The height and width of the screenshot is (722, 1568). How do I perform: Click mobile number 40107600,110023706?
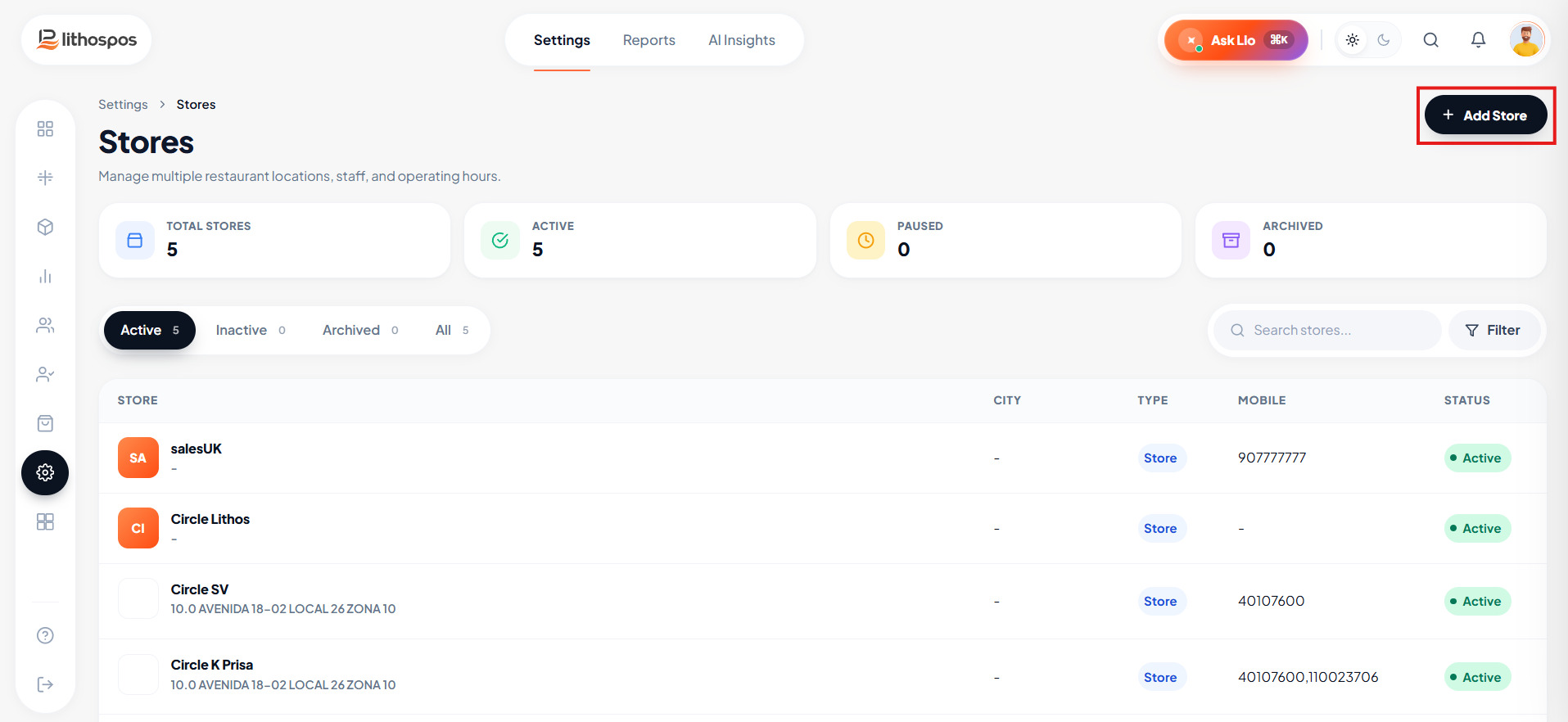(1308, 677)
